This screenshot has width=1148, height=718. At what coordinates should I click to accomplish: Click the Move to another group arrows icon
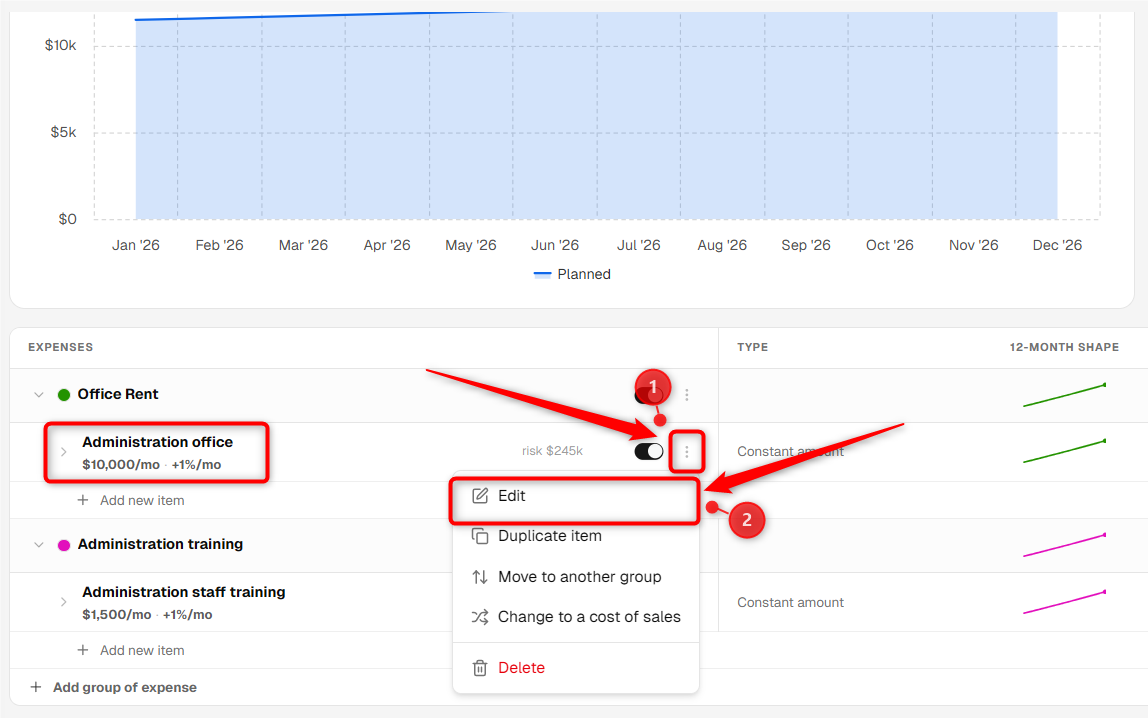[x=480, y=577]
